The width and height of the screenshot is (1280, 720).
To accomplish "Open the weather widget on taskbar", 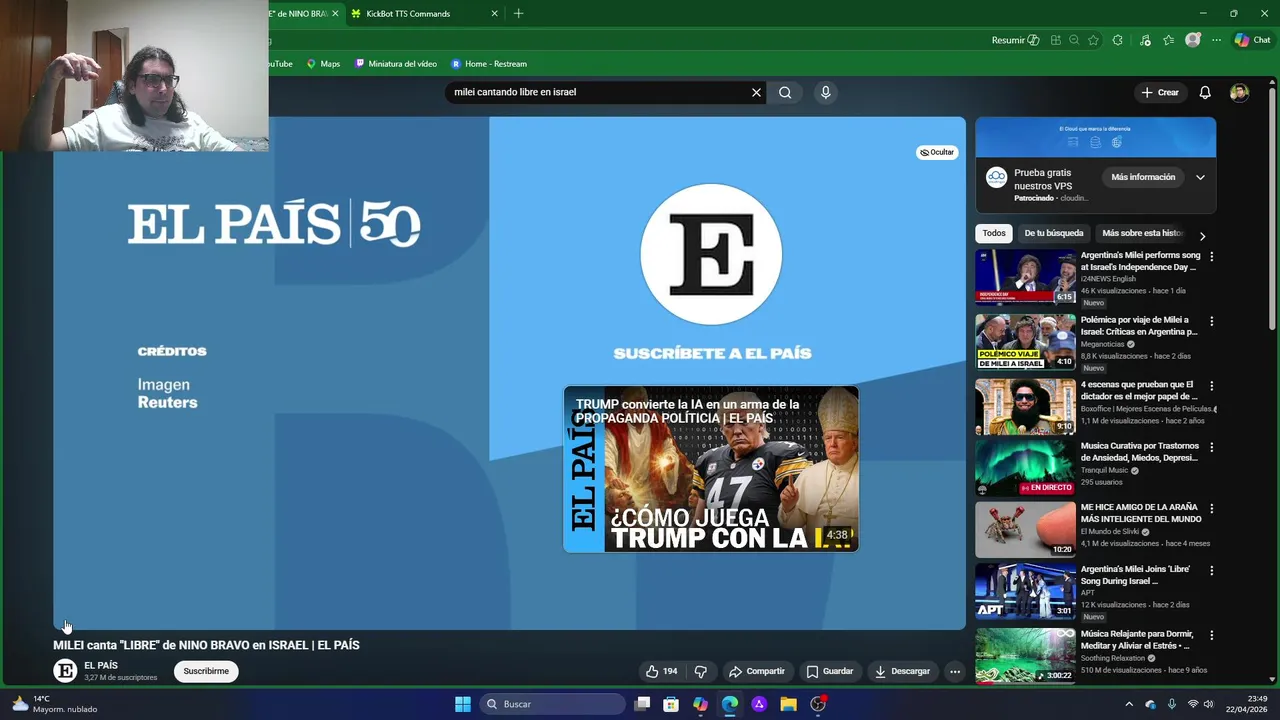I will click(55, 704).
